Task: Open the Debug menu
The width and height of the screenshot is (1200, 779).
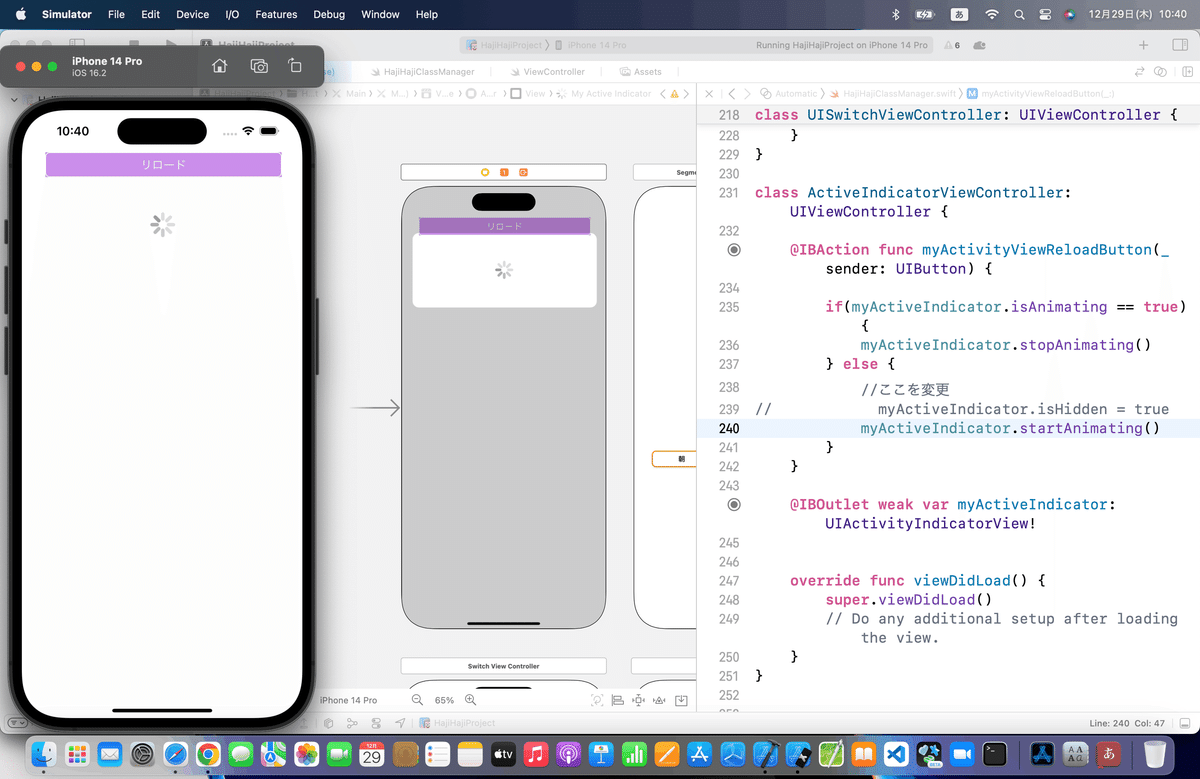Action: point(329,14)
